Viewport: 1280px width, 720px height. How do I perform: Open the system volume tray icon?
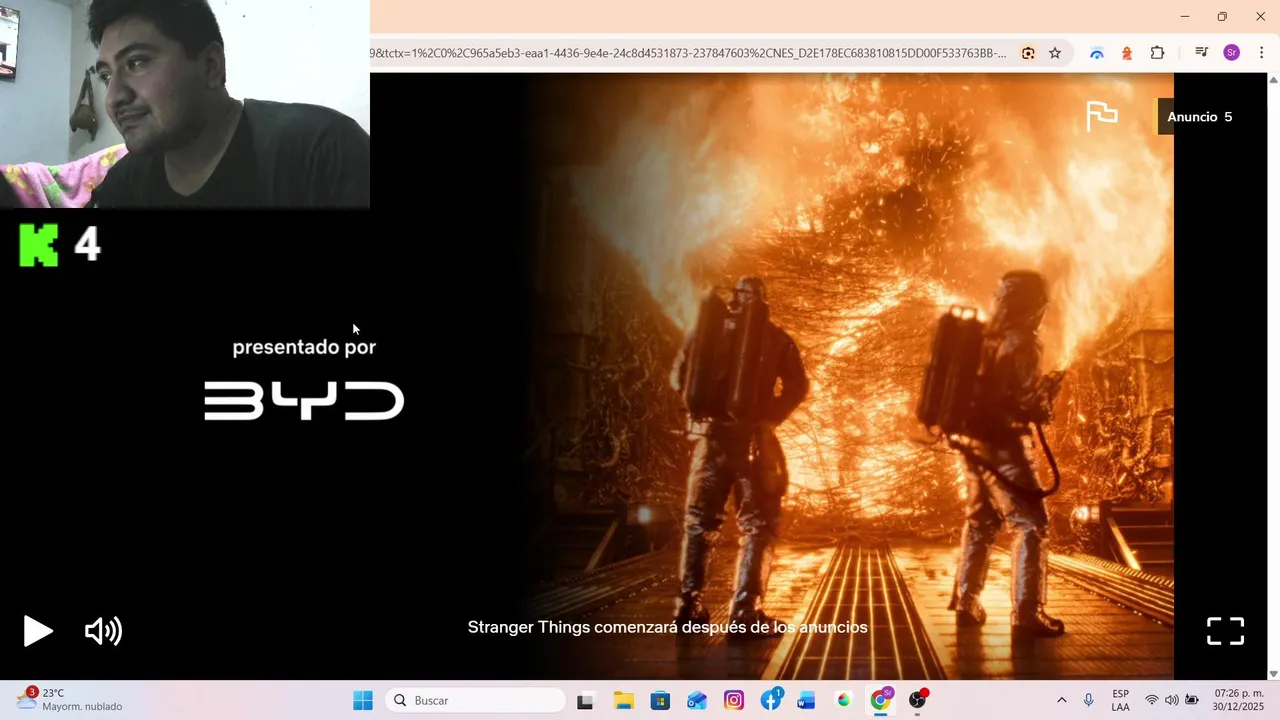1172,700
